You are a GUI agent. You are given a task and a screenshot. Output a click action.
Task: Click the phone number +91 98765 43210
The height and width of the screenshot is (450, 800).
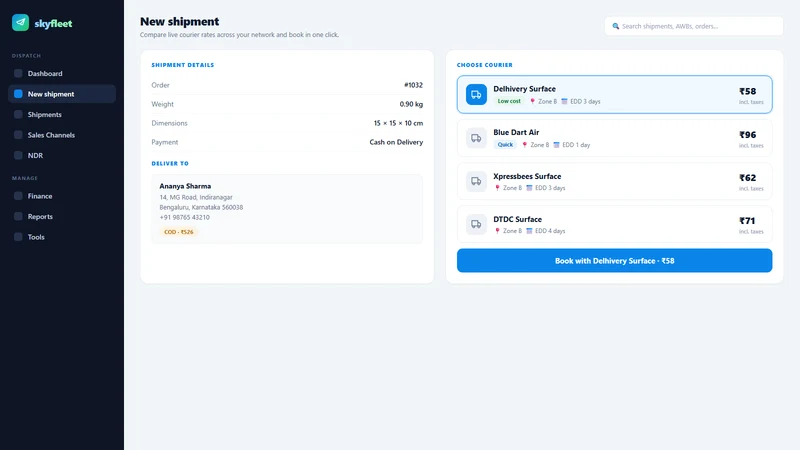click(185, 217)
